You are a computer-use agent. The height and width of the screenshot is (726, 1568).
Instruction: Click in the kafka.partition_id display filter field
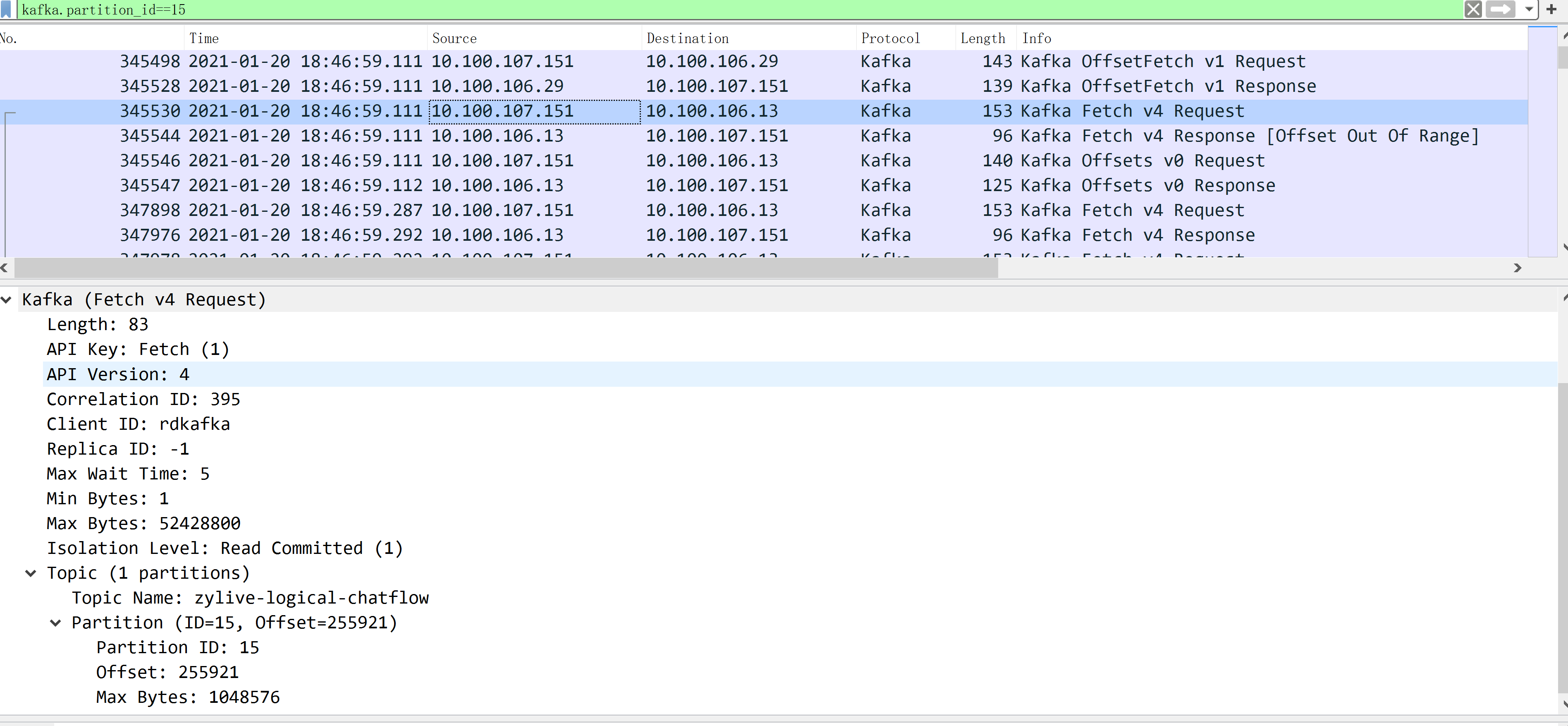click(x=730, y=9)
